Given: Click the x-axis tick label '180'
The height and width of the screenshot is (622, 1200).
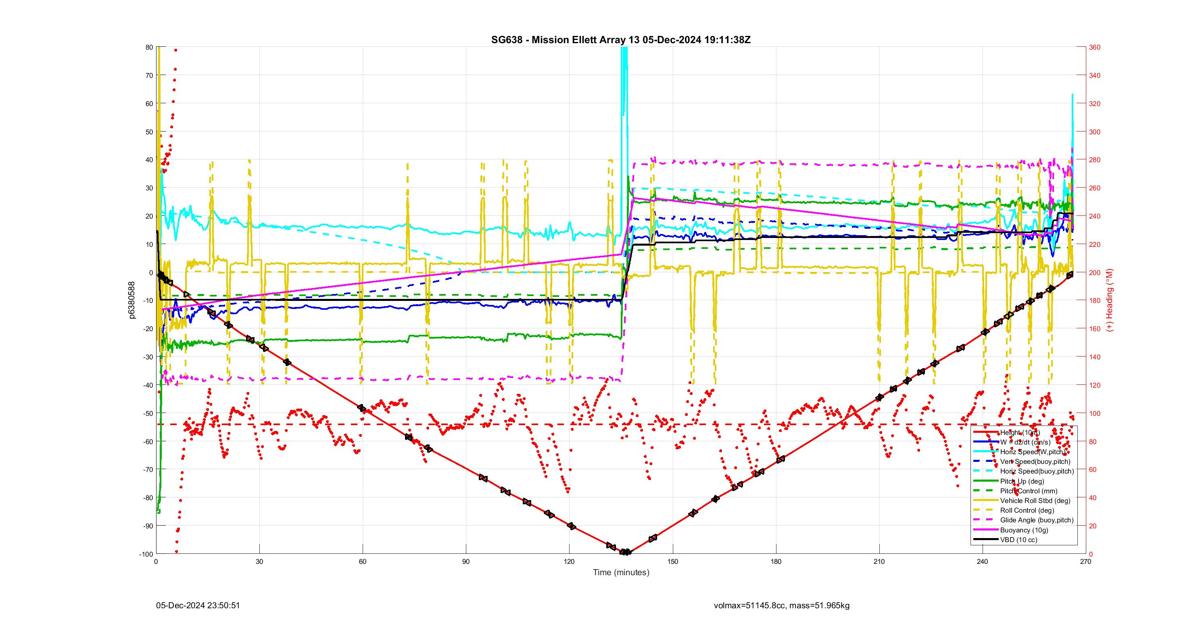Looking at the screenshot, I should click(x=776, y=562).
